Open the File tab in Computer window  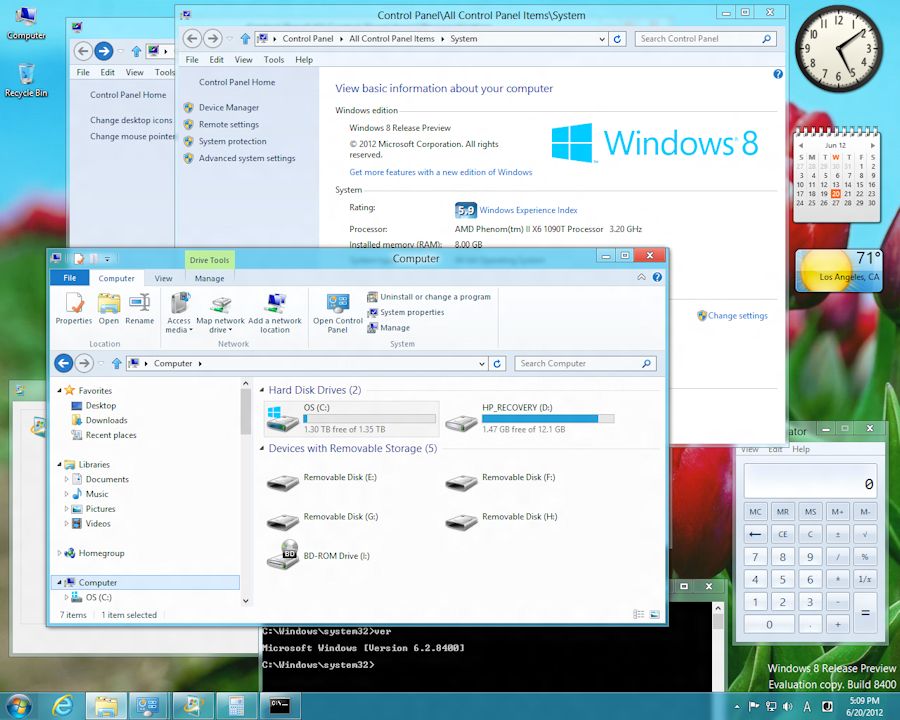point(69,278)
